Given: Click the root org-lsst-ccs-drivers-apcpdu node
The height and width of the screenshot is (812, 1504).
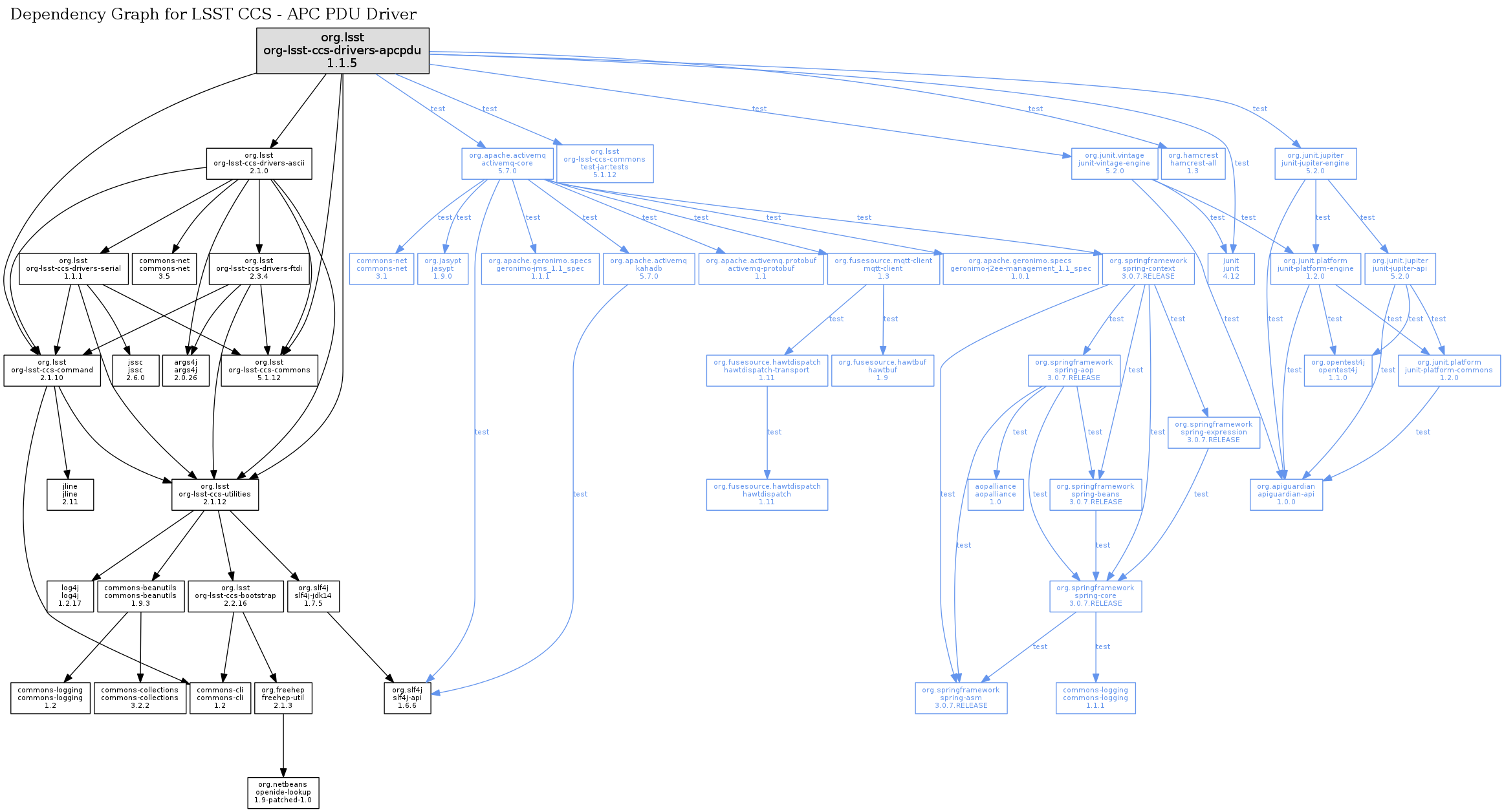Looking at the screenshot, I should point(342,50).
